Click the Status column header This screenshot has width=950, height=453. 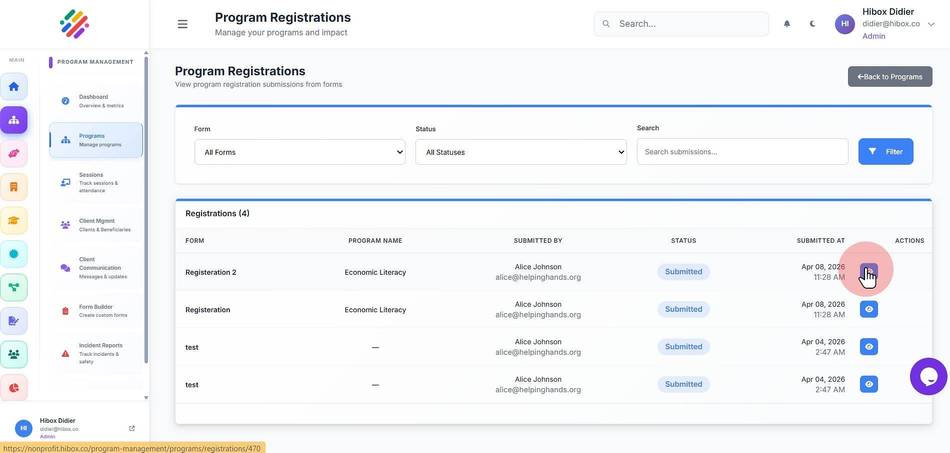[683, 240]
